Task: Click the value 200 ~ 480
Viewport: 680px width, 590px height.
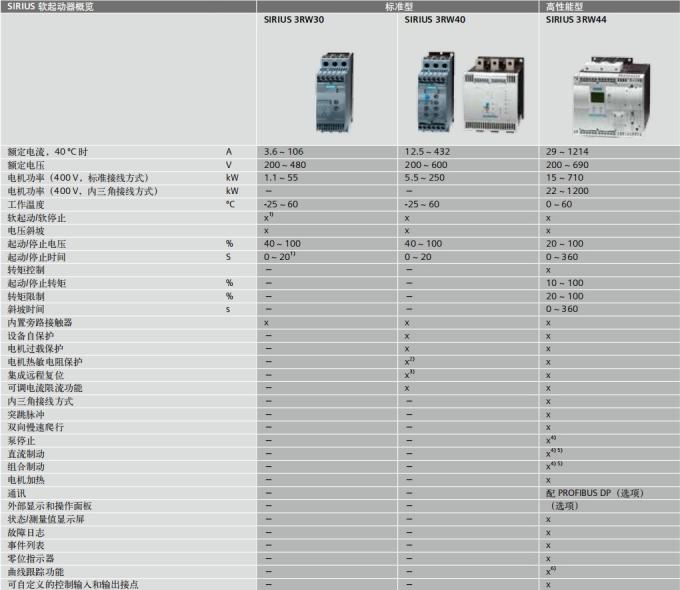Action: coord(285,165)
